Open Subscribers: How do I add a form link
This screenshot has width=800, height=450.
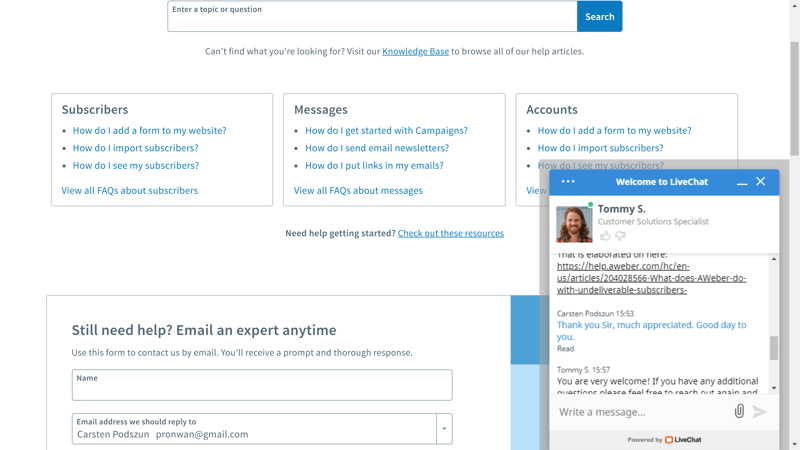point(149,131)
